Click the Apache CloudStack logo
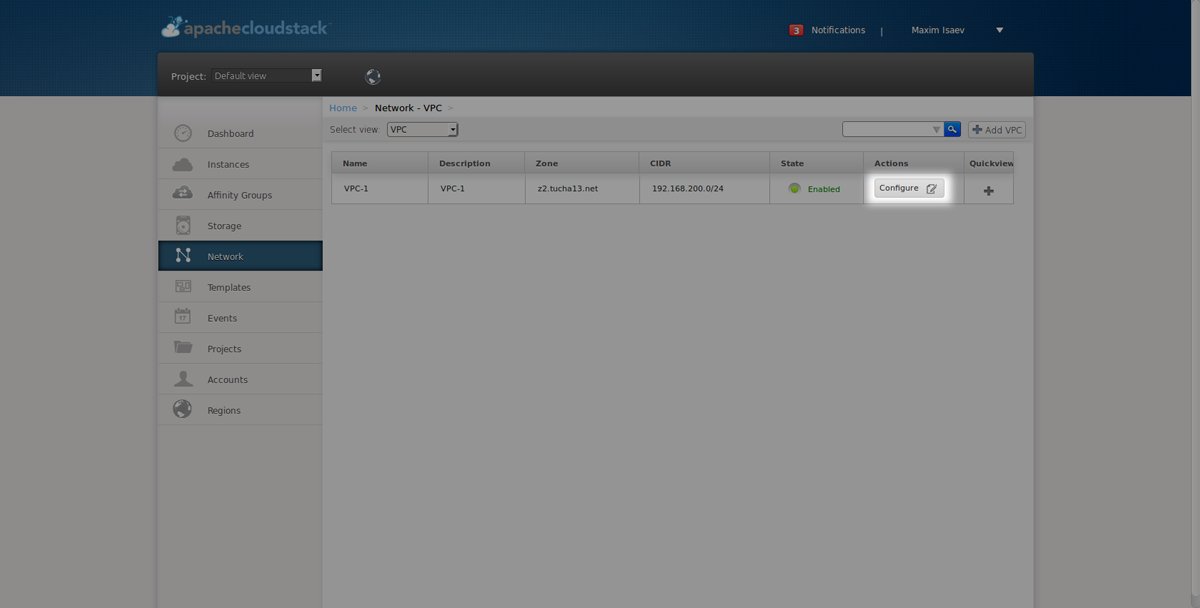The width and height of the screenshot is (1200, 608). [244, 28]
